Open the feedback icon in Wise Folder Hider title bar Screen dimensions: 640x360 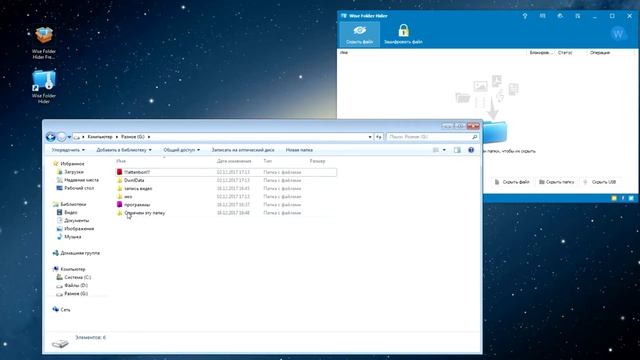542,16
